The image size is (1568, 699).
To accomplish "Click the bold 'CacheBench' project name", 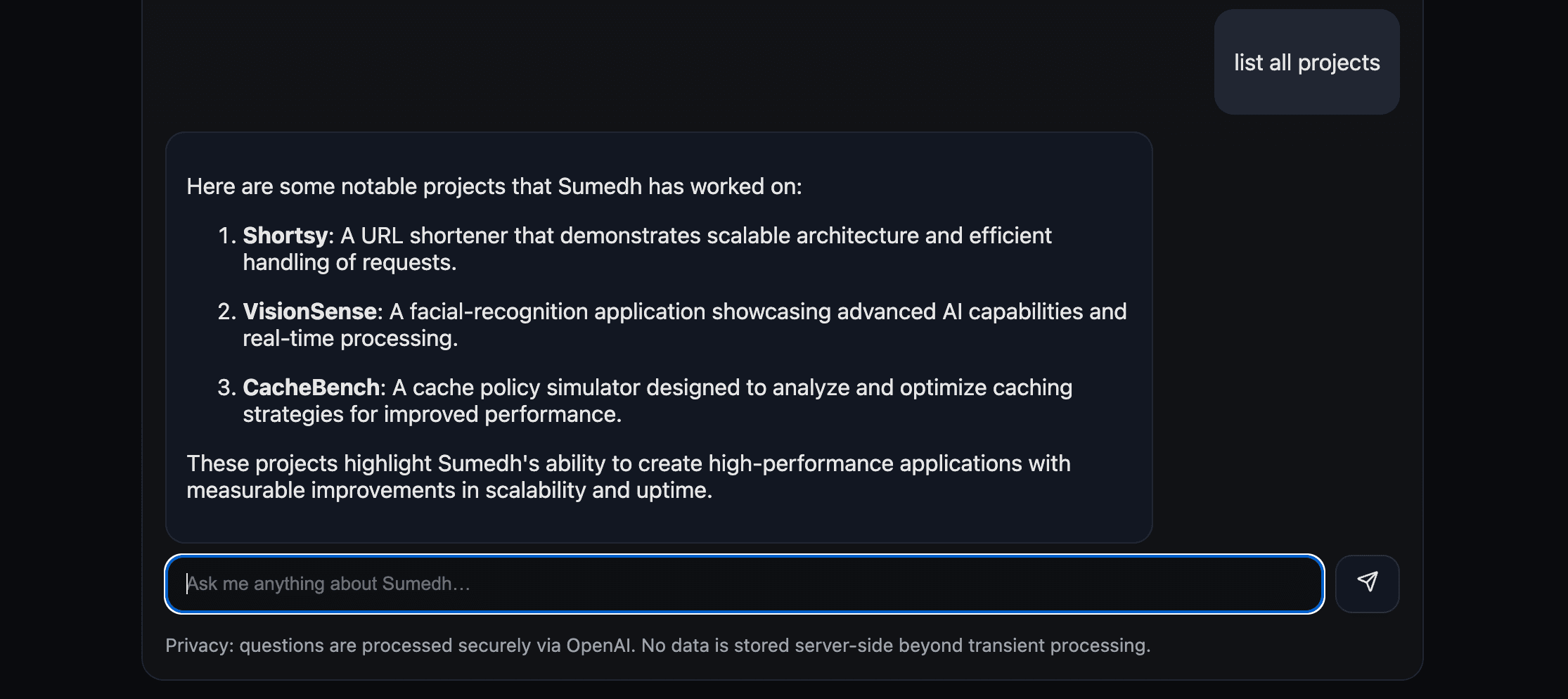I will tap(311, 387).
